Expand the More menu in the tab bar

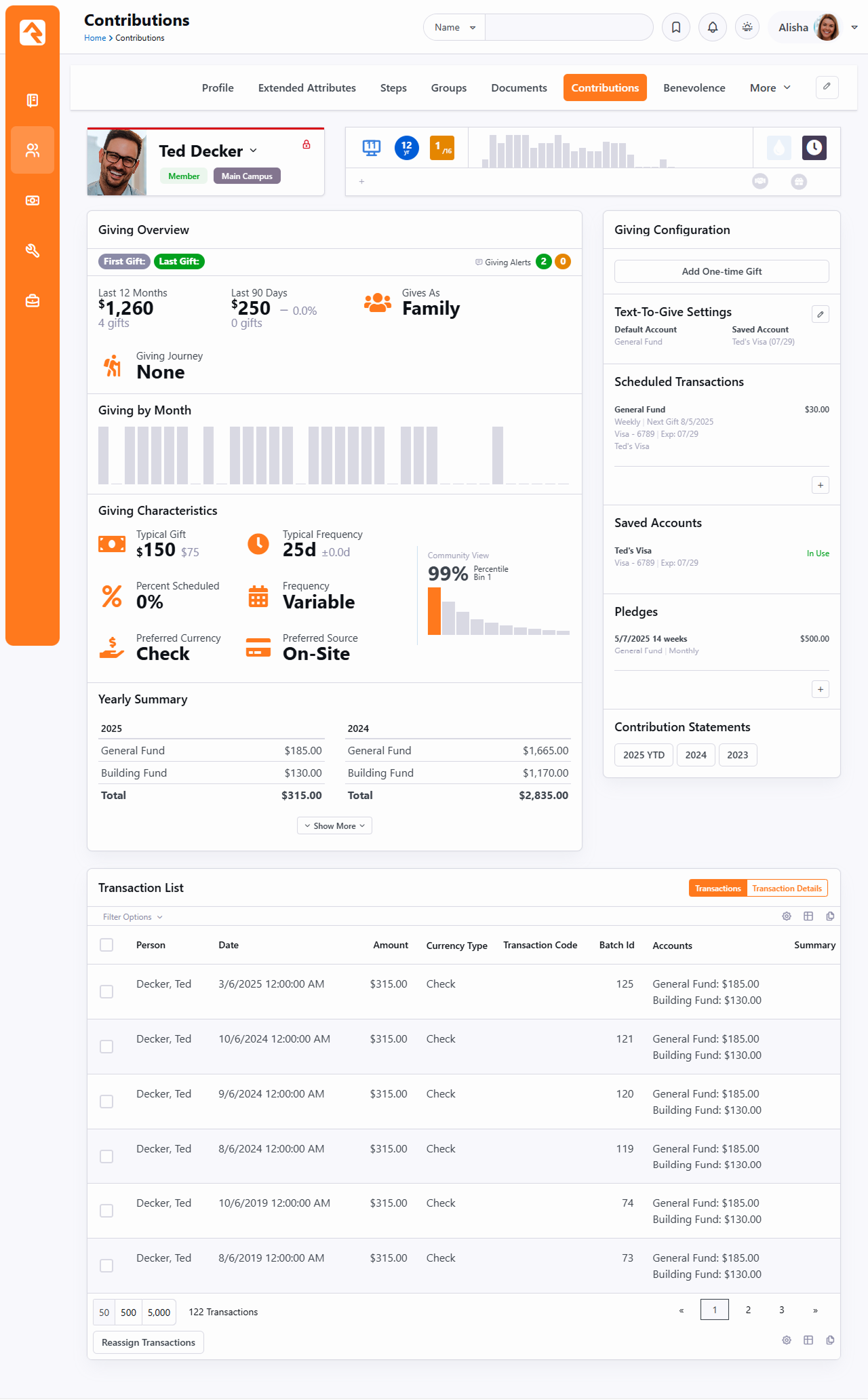(770, 88)
